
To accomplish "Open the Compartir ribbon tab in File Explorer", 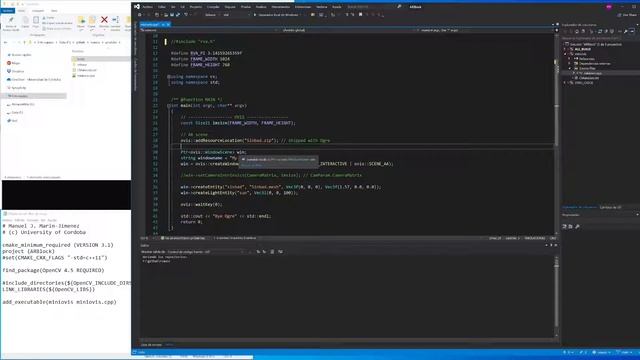I will coord(38,11).
